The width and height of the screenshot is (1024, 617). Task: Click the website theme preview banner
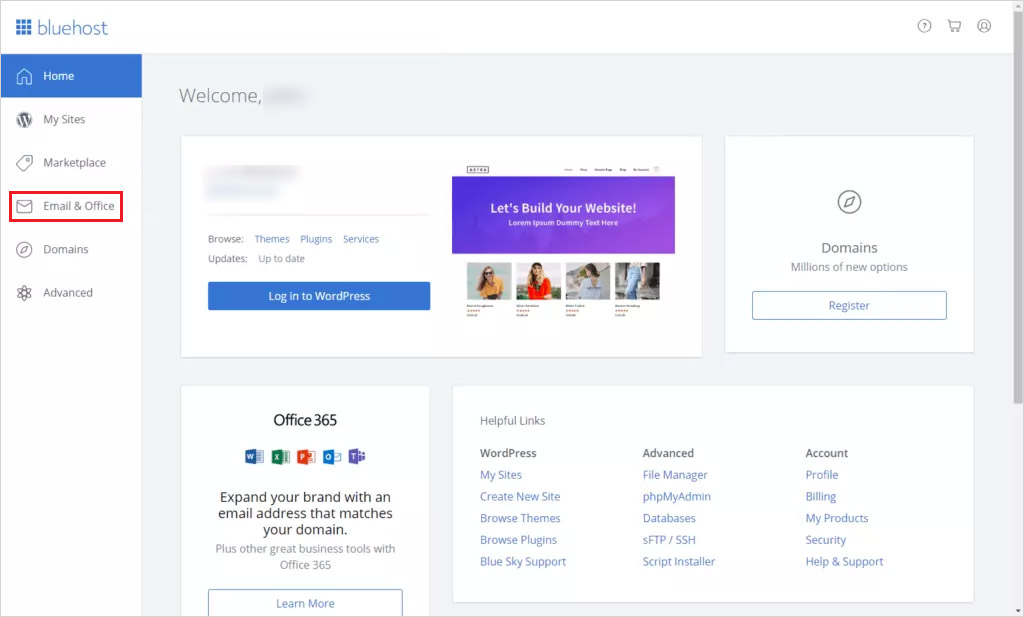pyautogui.click(x=563, y=214)
